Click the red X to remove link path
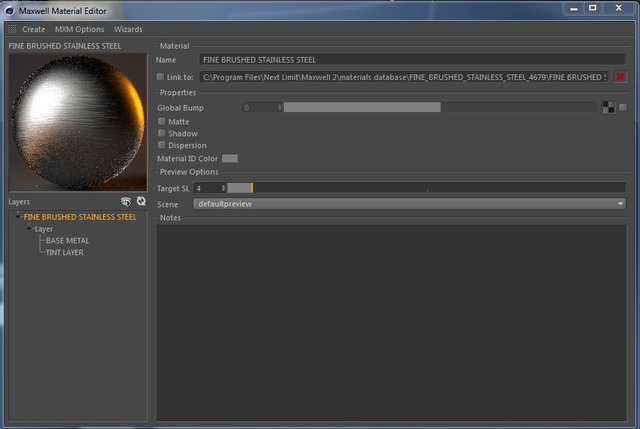 pos(620,77)
